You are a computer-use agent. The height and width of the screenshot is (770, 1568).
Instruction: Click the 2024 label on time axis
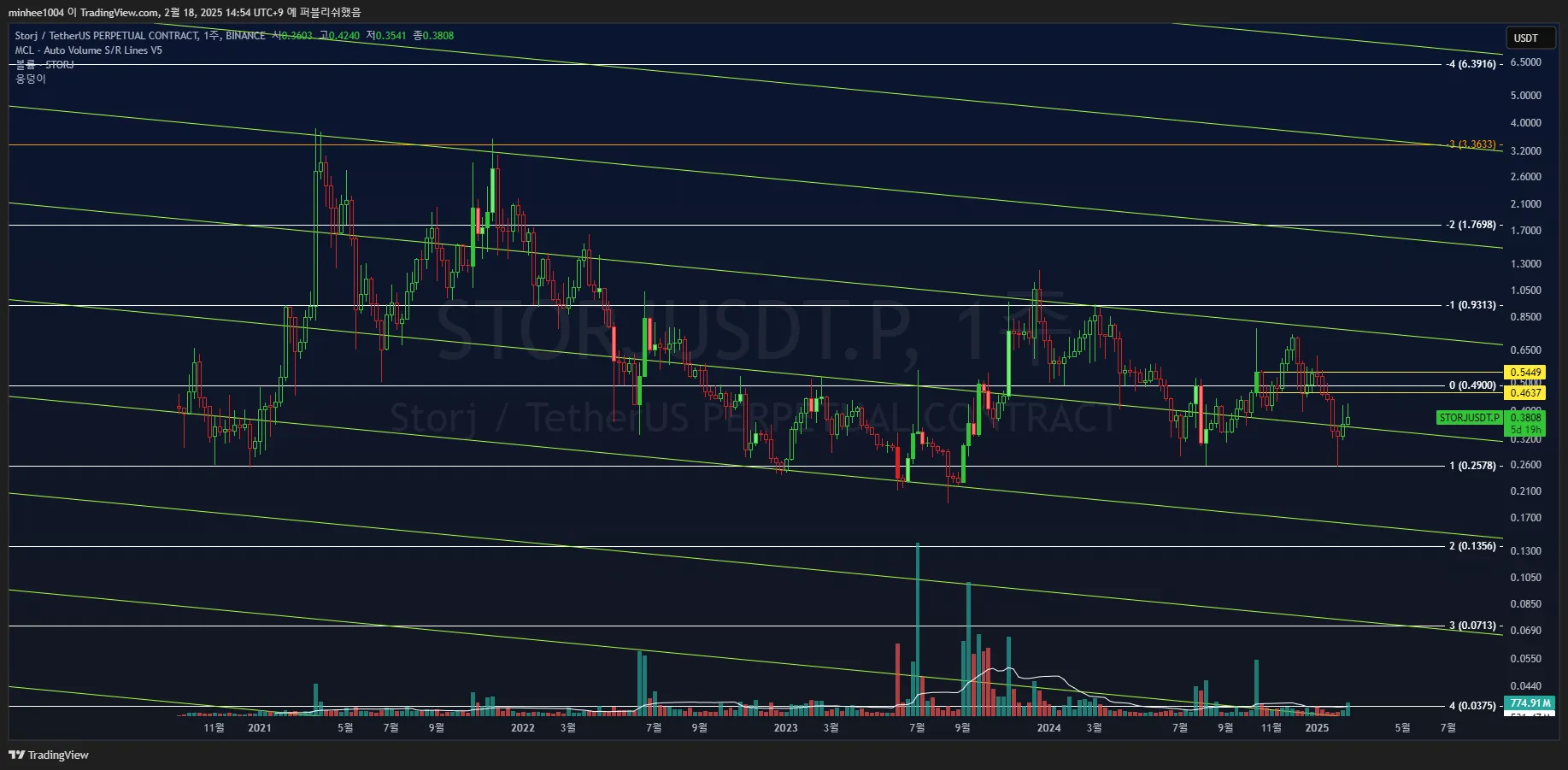[1048, 728]
